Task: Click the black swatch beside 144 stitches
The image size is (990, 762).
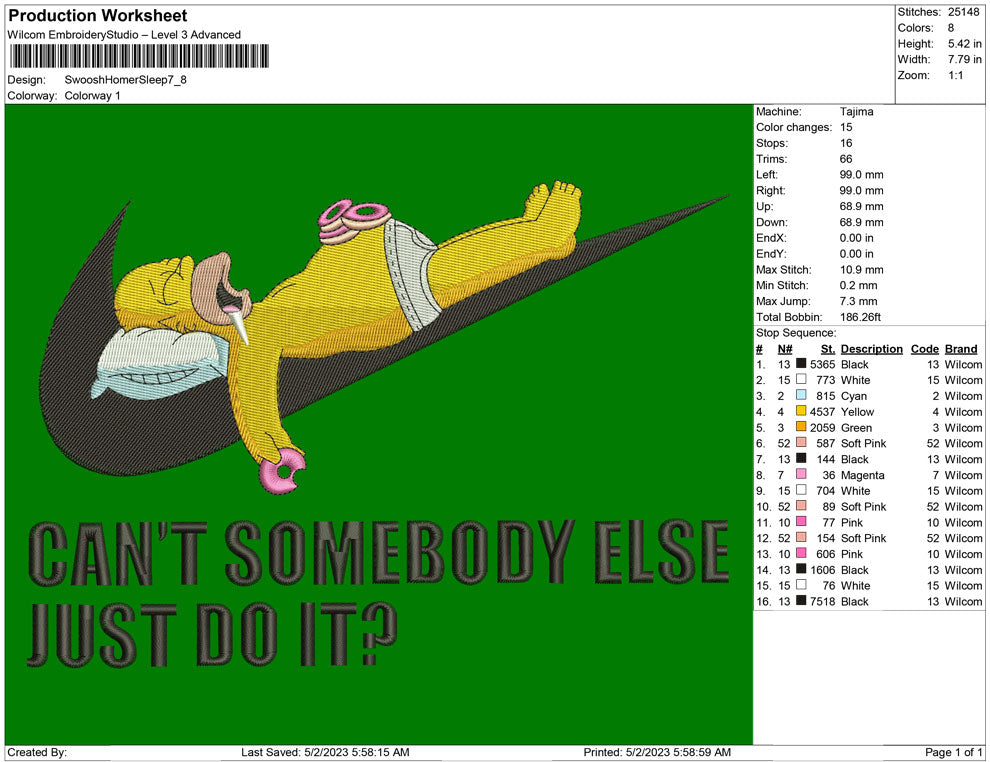Action: pos(801,458)
